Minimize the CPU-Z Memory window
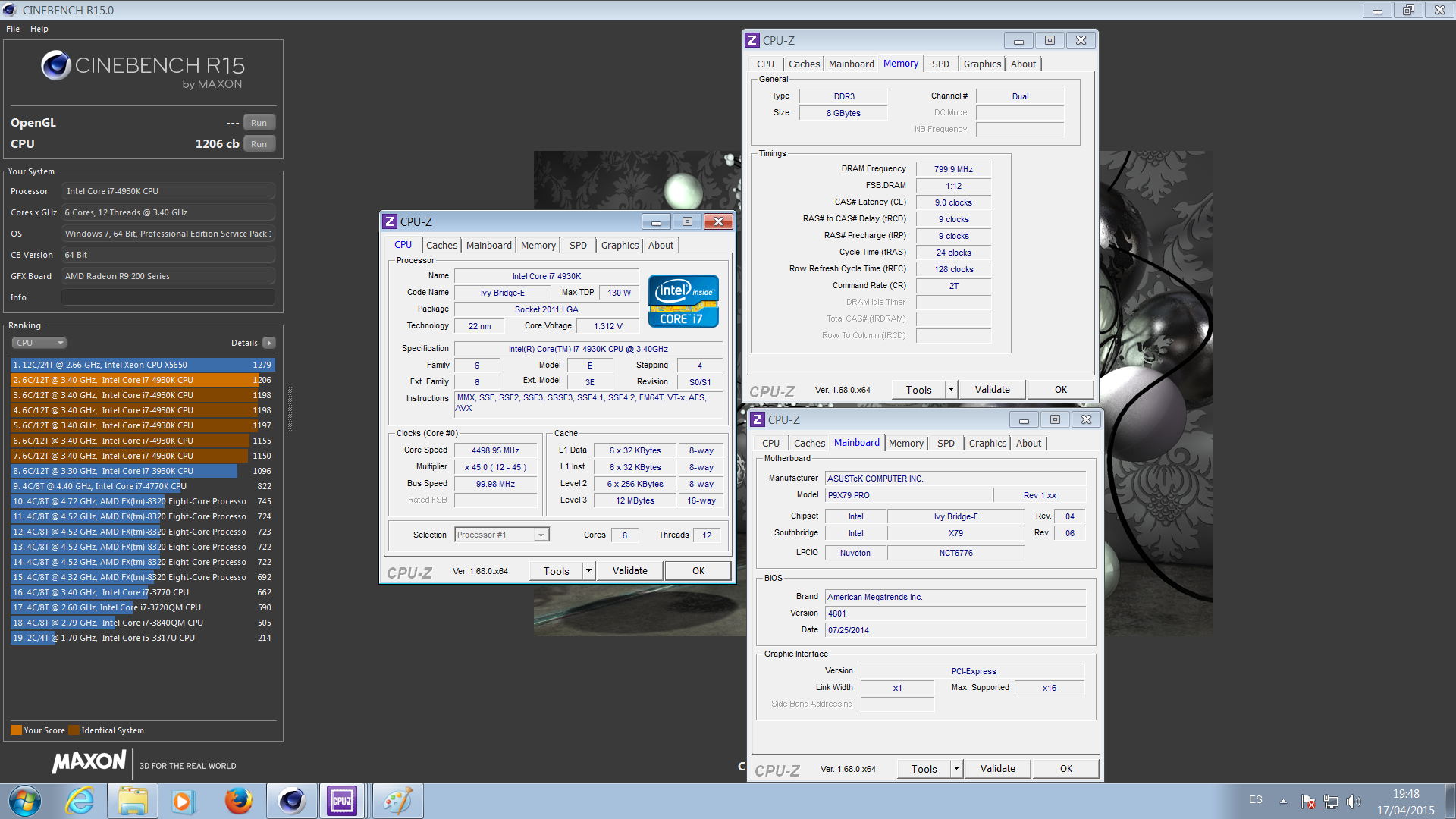 coord(1018,41)
